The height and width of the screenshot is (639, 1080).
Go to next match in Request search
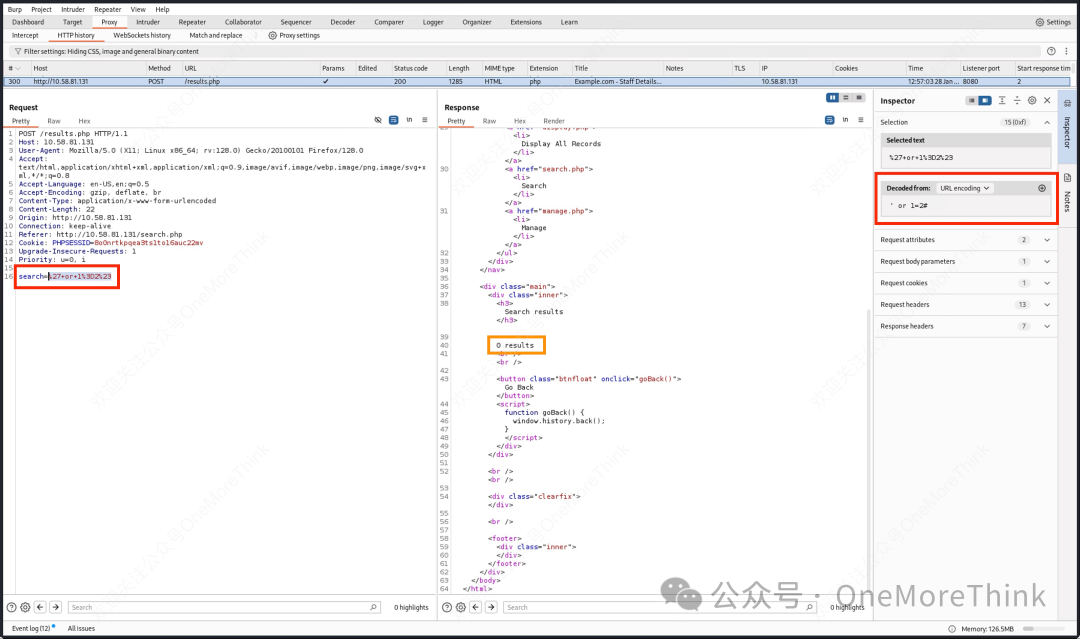(x=56, y=607)
